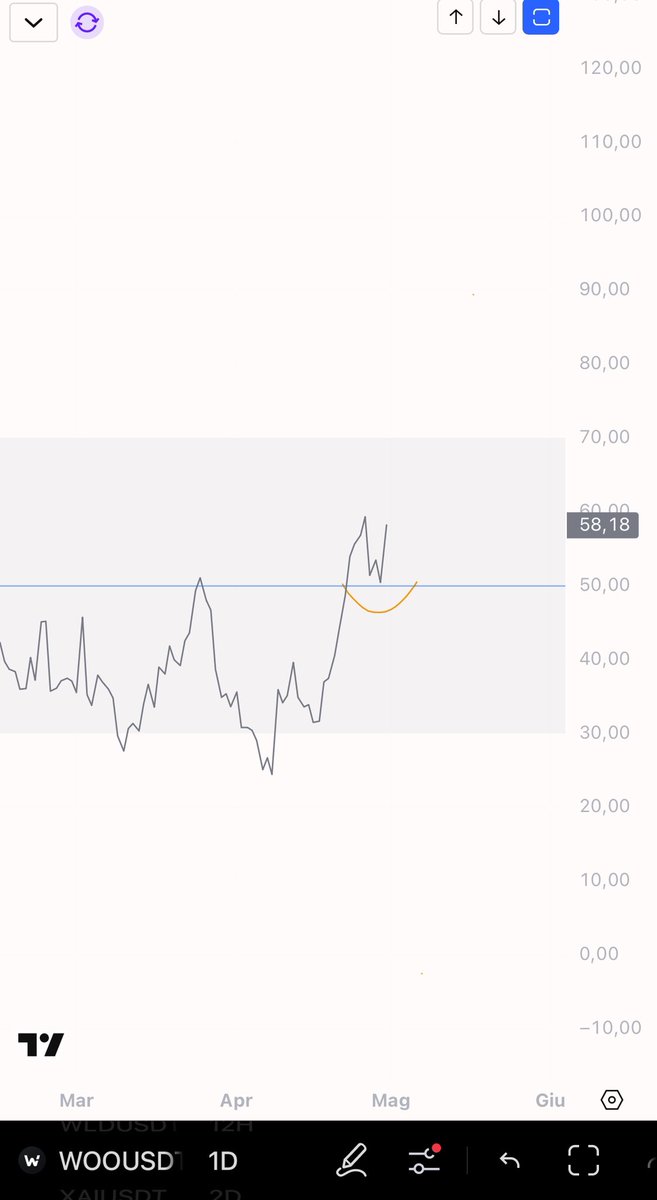Expand the chevron dropdown at top left
657x1200 pixels.
coord(33,22)
